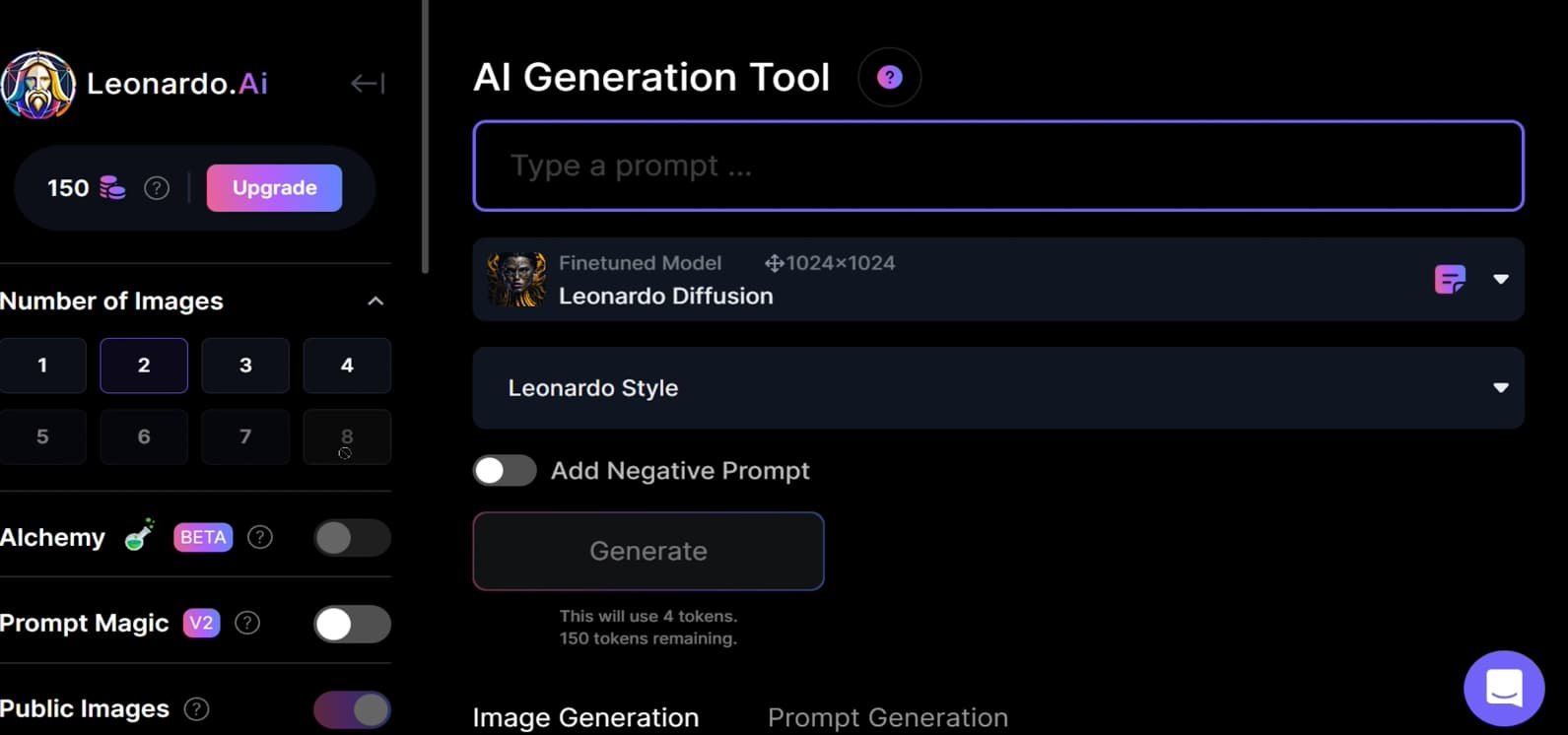Click the Prompt Magic help icon
Screen dimensions: 1568x735
(248, 623)
